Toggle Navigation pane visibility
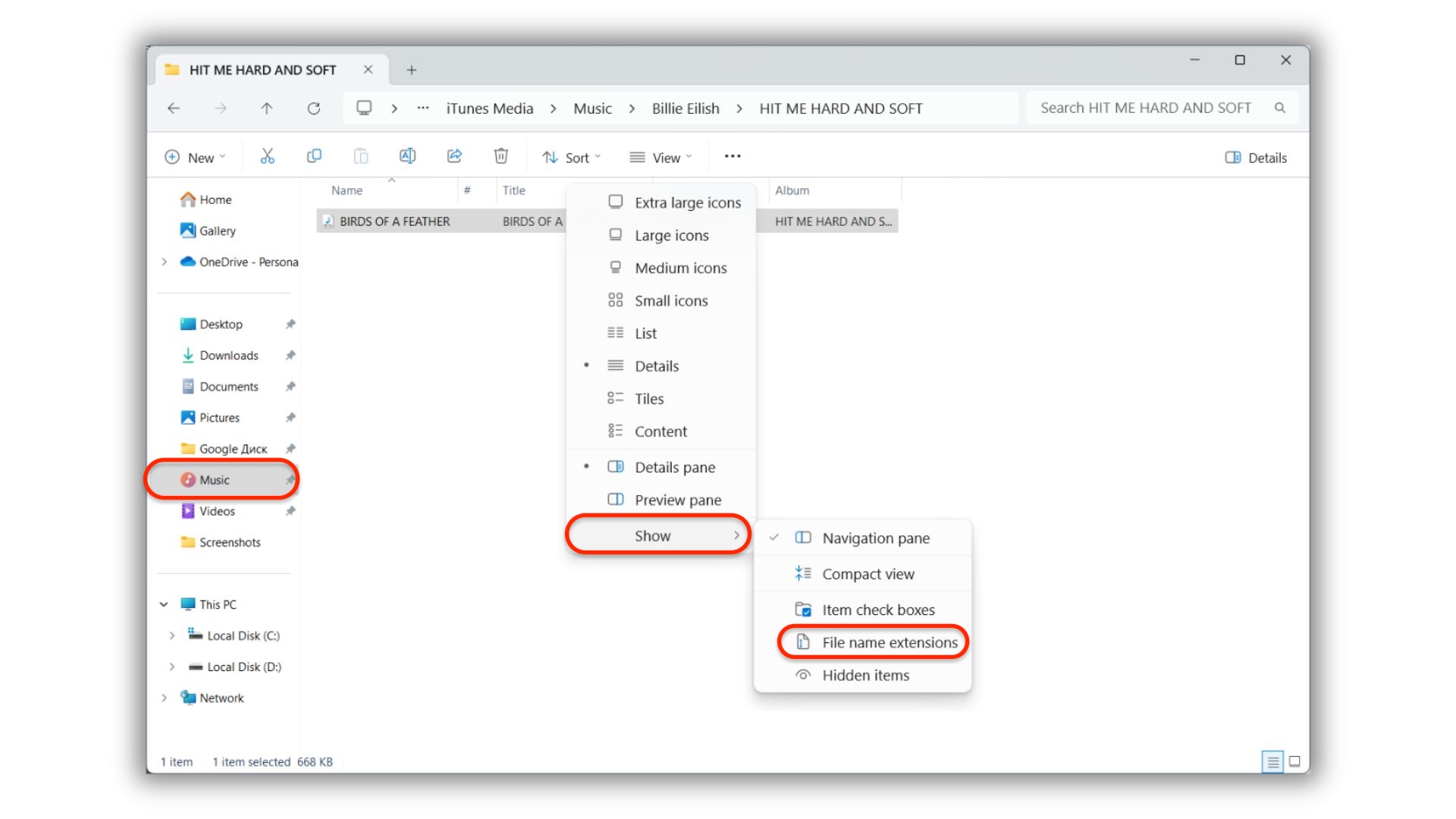Image resolution: width=1456 pixels, height=819 pixels. pos(862,538)
